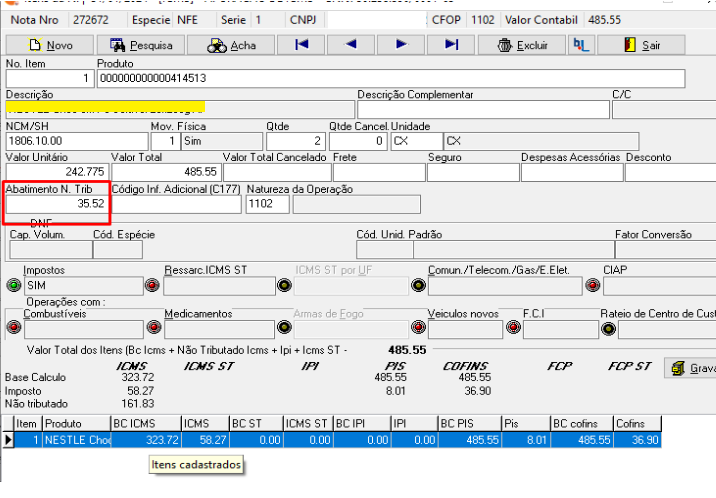
Task: Click the row selector arrow for item 1
Action: [8, 440]
